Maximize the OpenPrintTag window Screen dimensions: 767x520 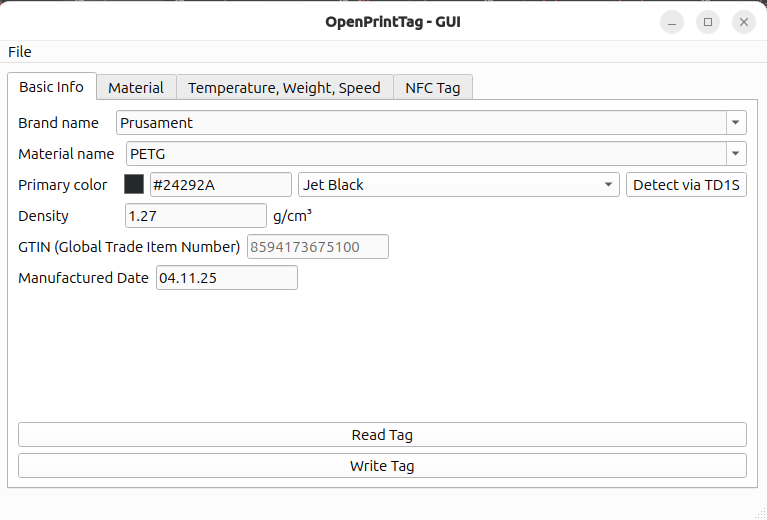[x=708, y=23]
